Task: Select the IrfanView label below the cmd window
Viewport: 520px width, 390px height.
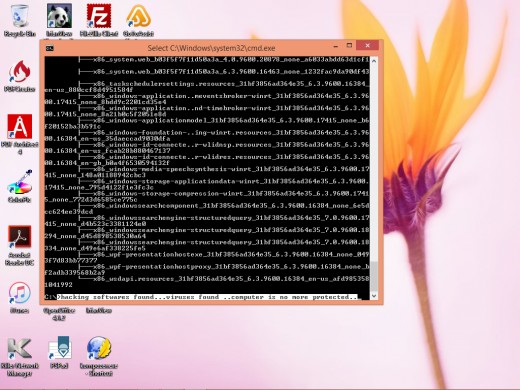Action: click(x=99, y=311)
